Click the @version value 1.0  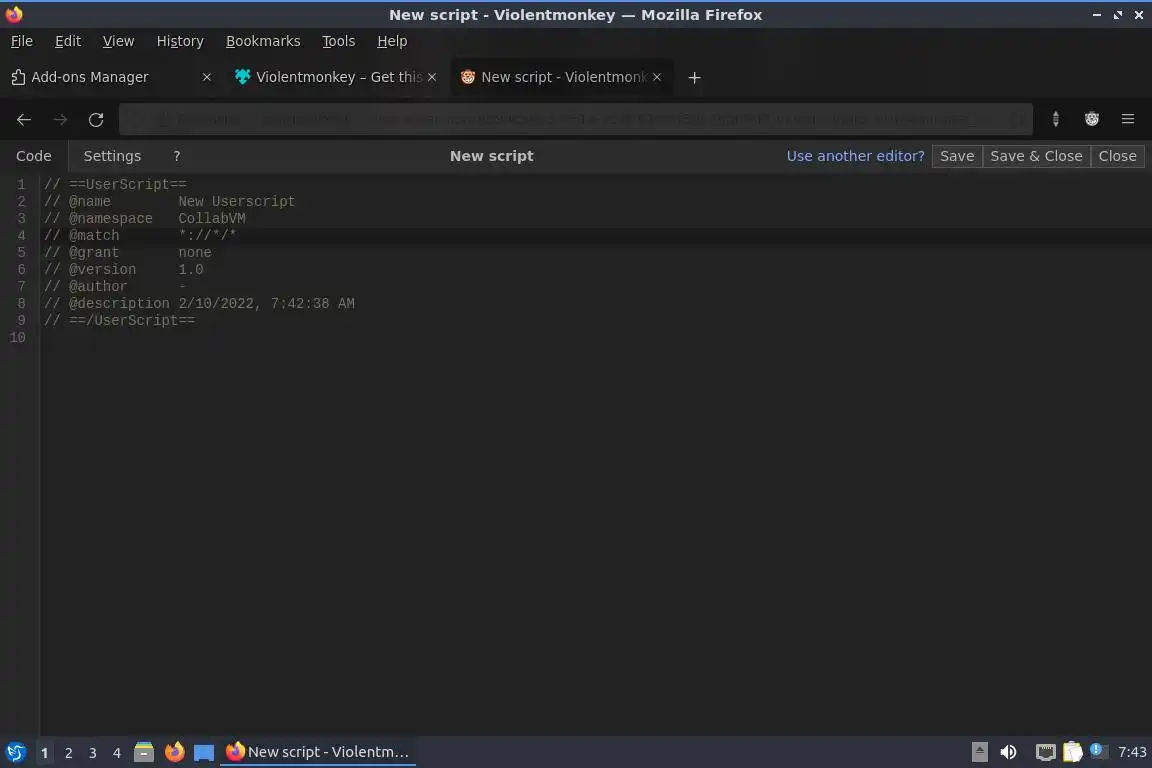[x=190, y=269]
